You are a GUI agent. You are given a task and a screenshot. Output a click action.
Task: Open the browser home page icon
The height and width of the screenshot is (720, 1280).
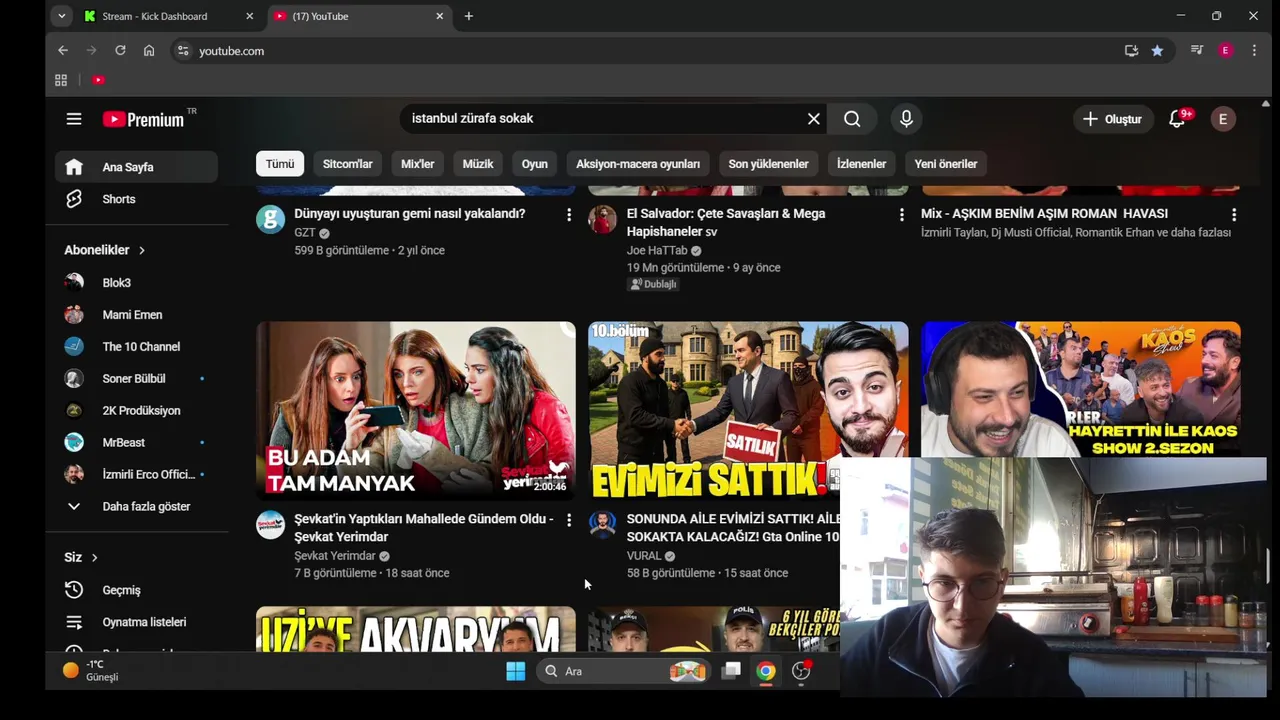coord(149,50)
